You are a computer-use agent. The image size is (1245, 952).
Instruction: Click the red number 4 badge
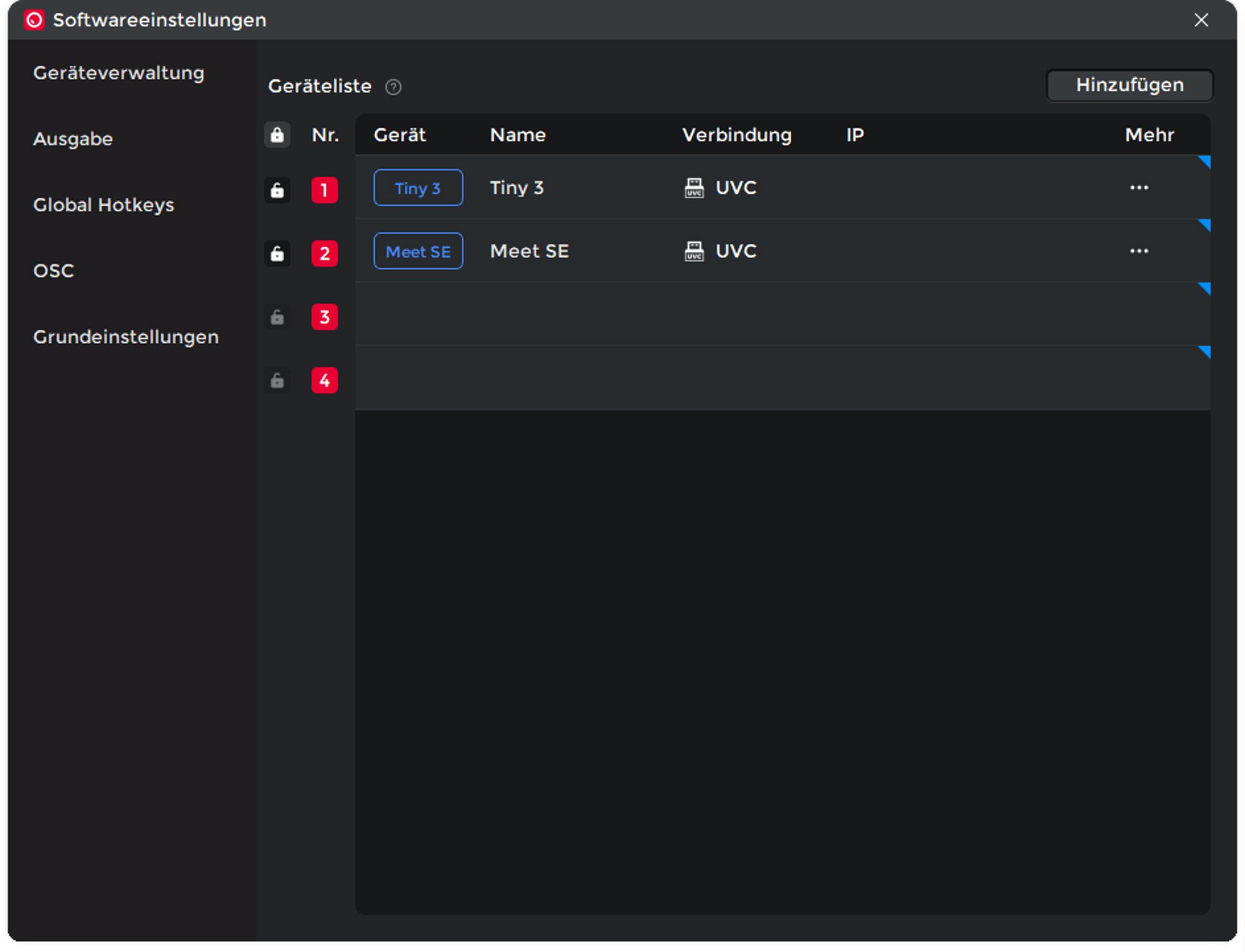point(324,380)
